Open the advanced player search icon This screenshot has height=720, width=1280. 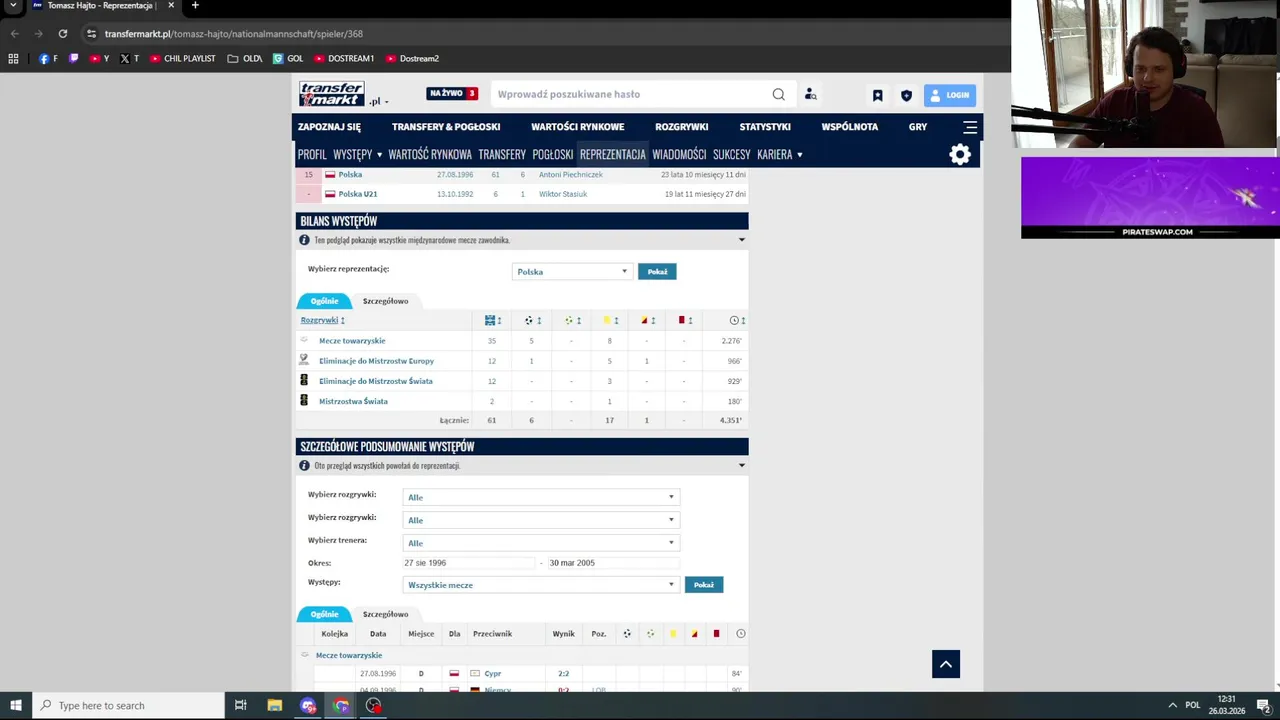tap(811, 94)
